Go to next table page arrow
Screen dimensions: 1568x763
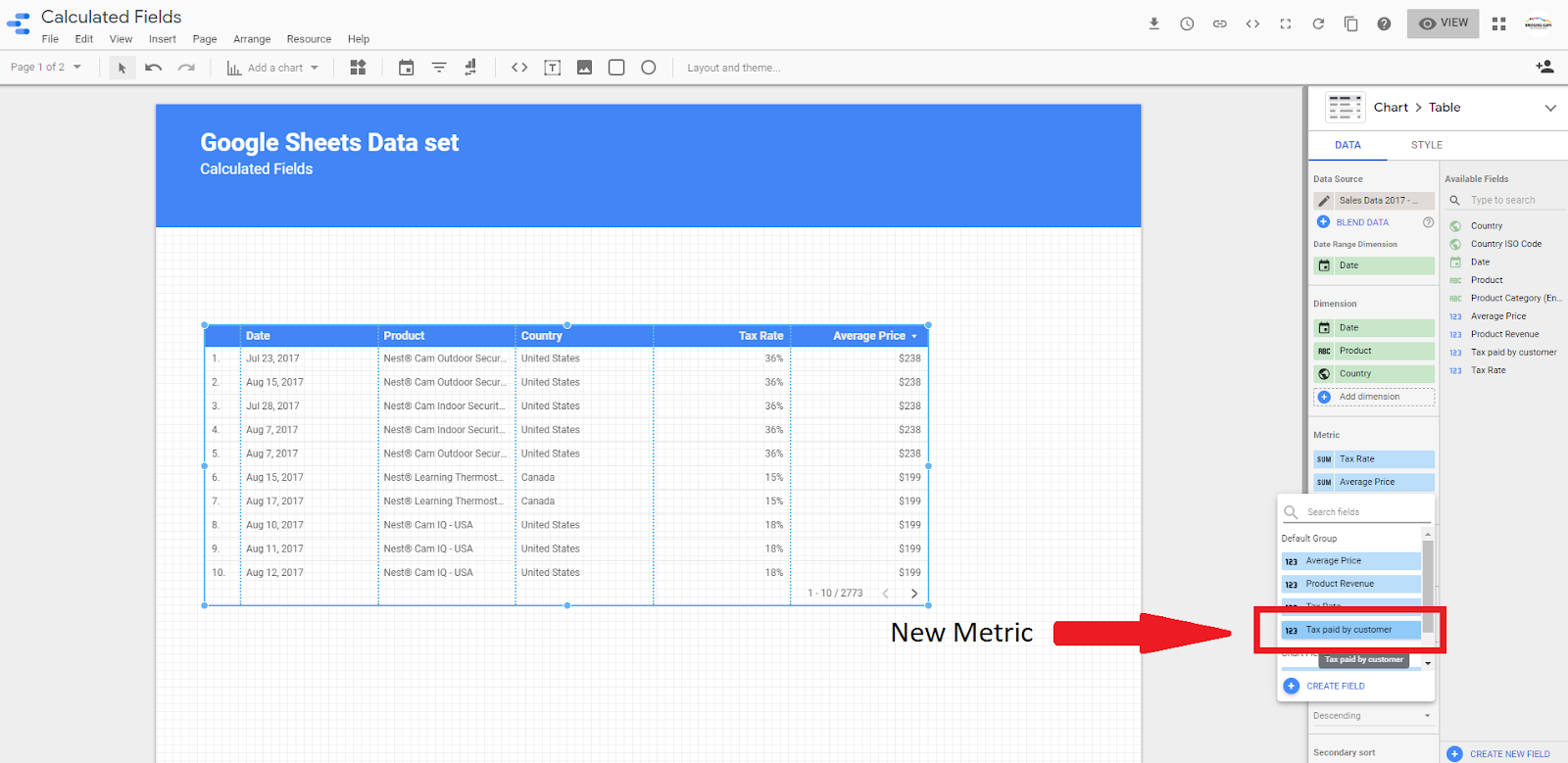tap(914, 594)
